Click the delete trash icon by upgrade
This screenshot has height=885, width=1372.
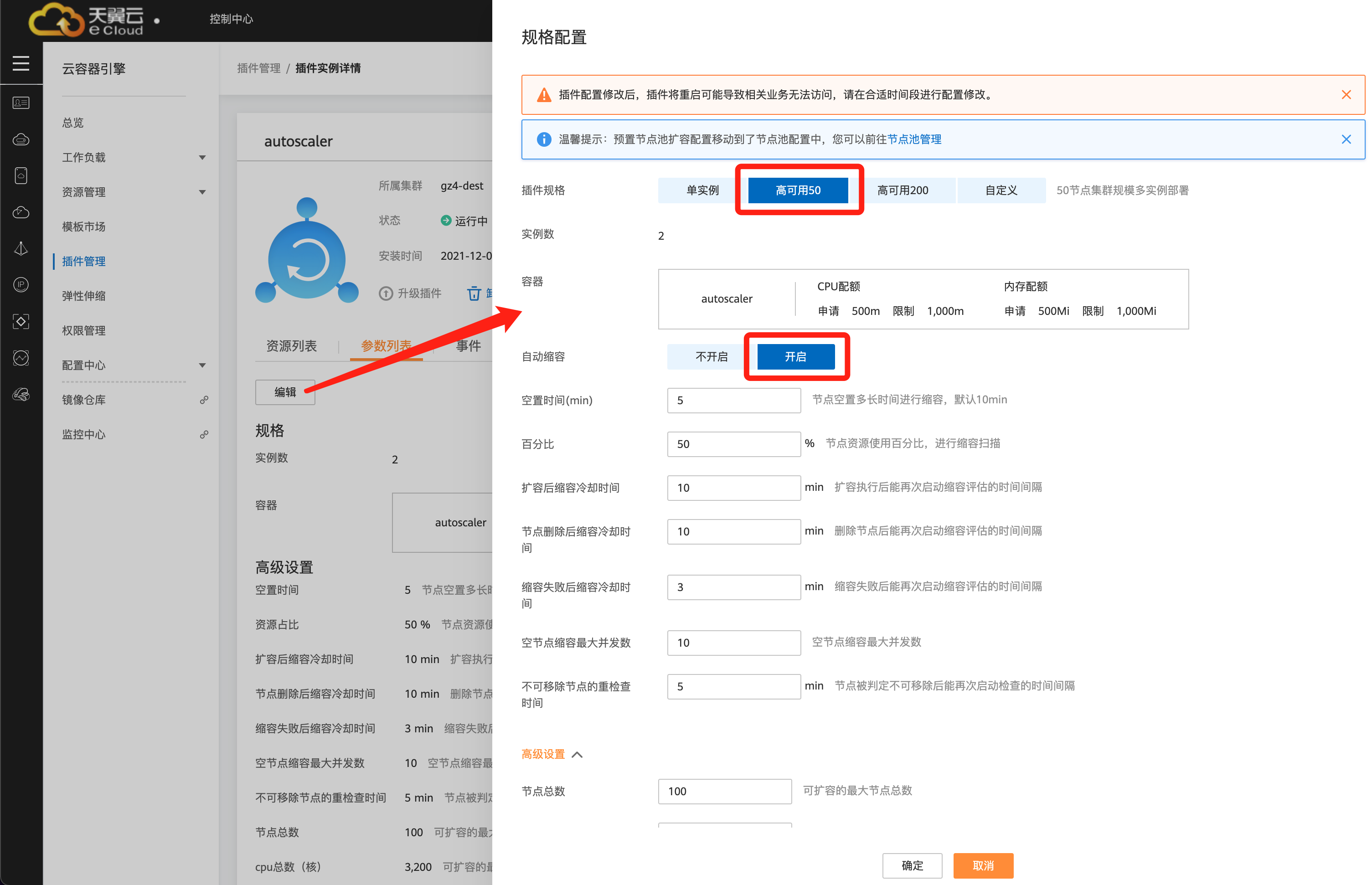474,293
